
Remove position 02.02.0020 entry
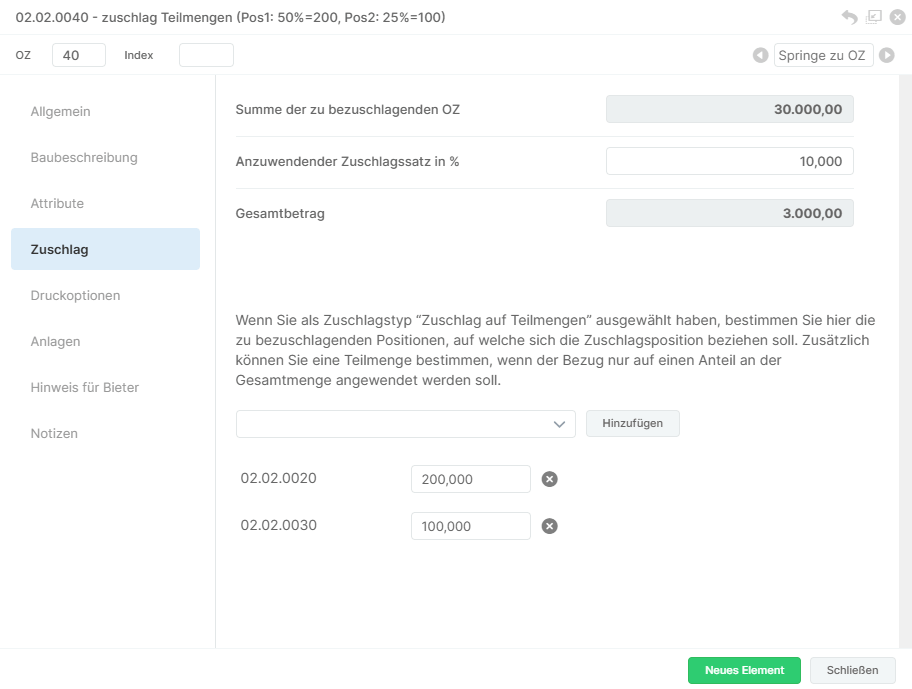(x=550, y=479)
